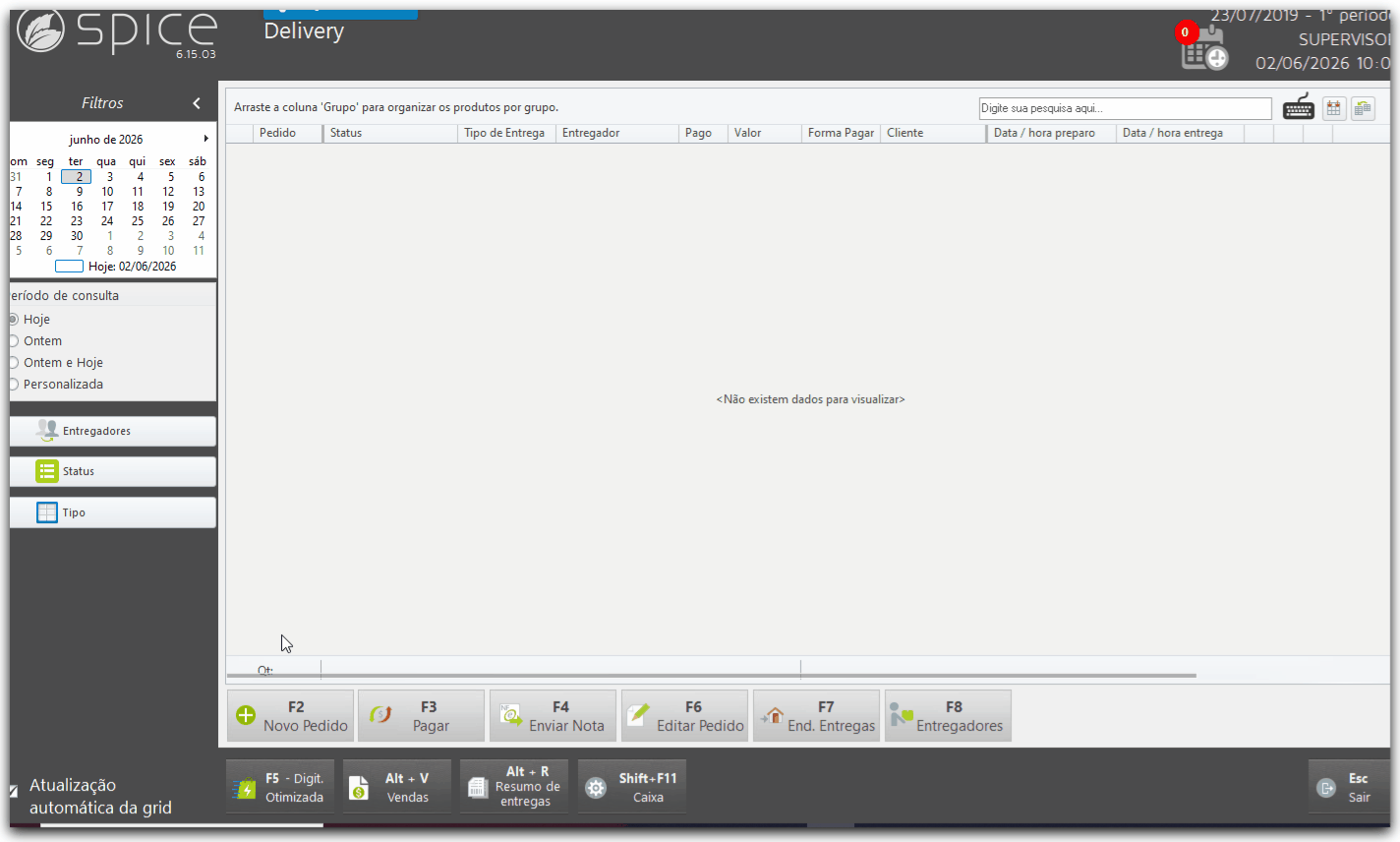The height and width of the screenshot is (842, 1400).
Task: Go to next month in calendar
Action: click(x=205, y=139)
